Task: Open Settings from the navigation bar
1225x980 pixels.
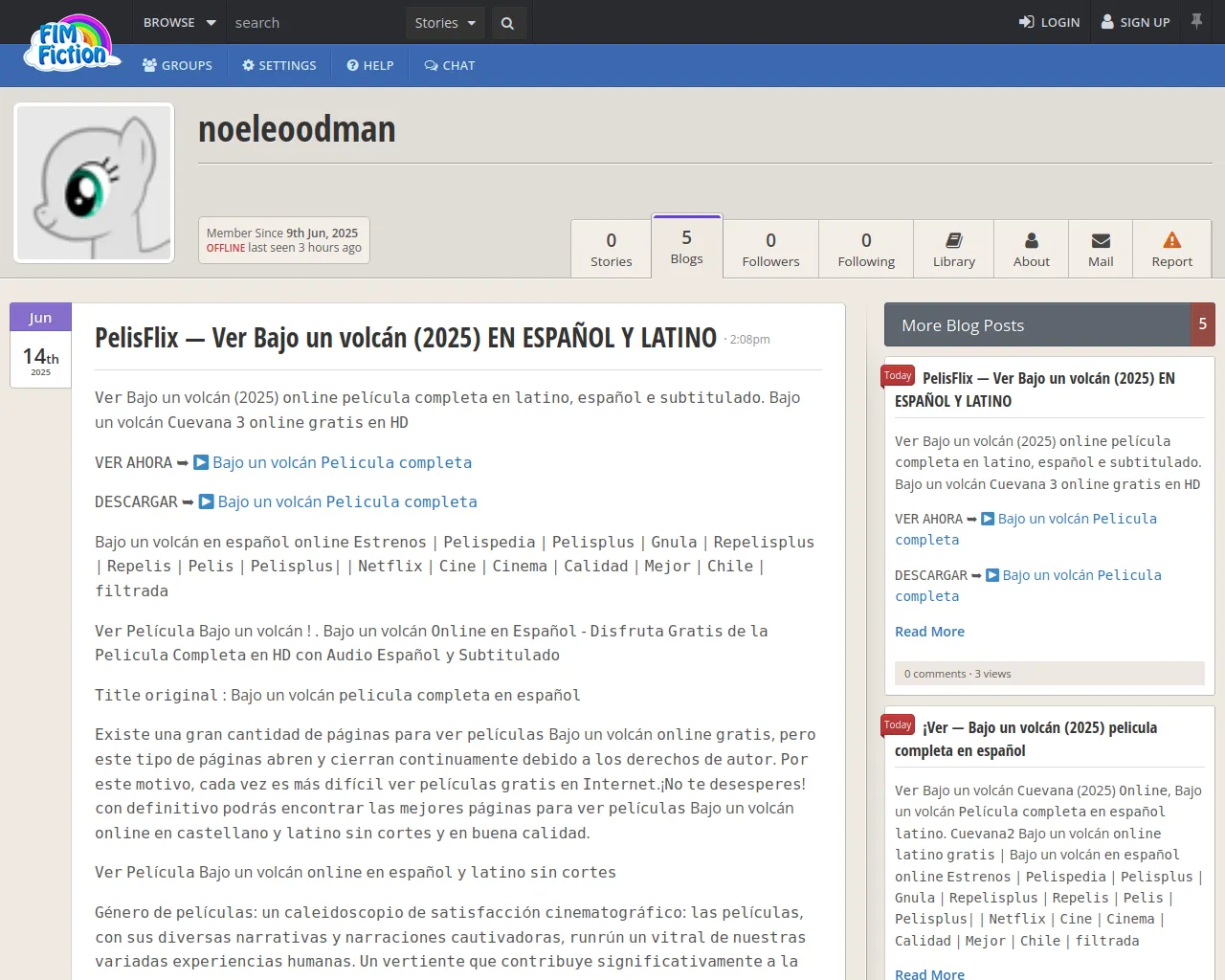Action: coord(278,65)
